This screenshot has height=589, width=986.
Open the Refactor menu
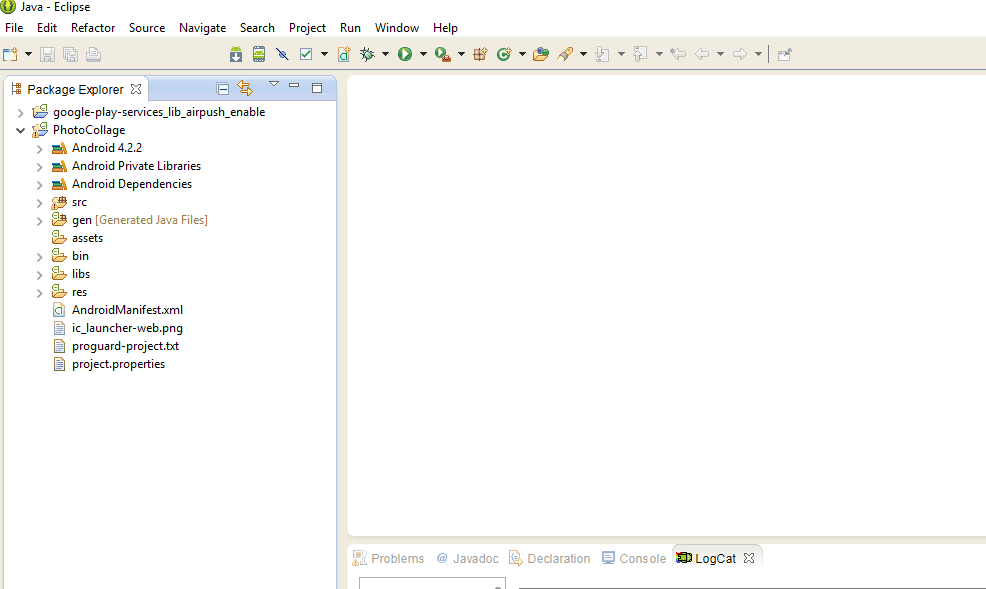pos(93,27)
